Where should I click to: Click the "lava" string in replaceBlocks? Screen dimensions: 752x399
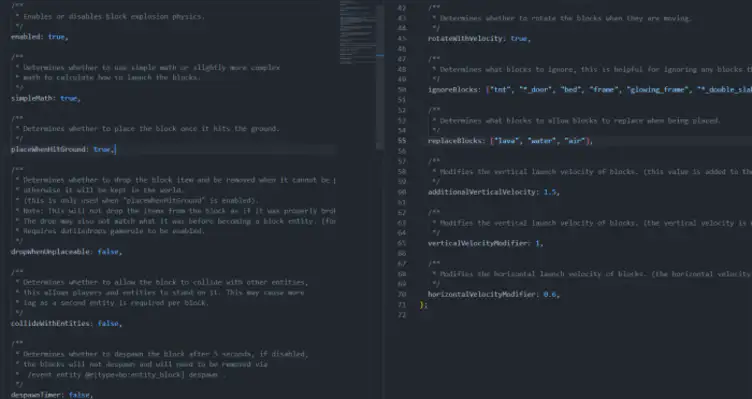[506, 141]
